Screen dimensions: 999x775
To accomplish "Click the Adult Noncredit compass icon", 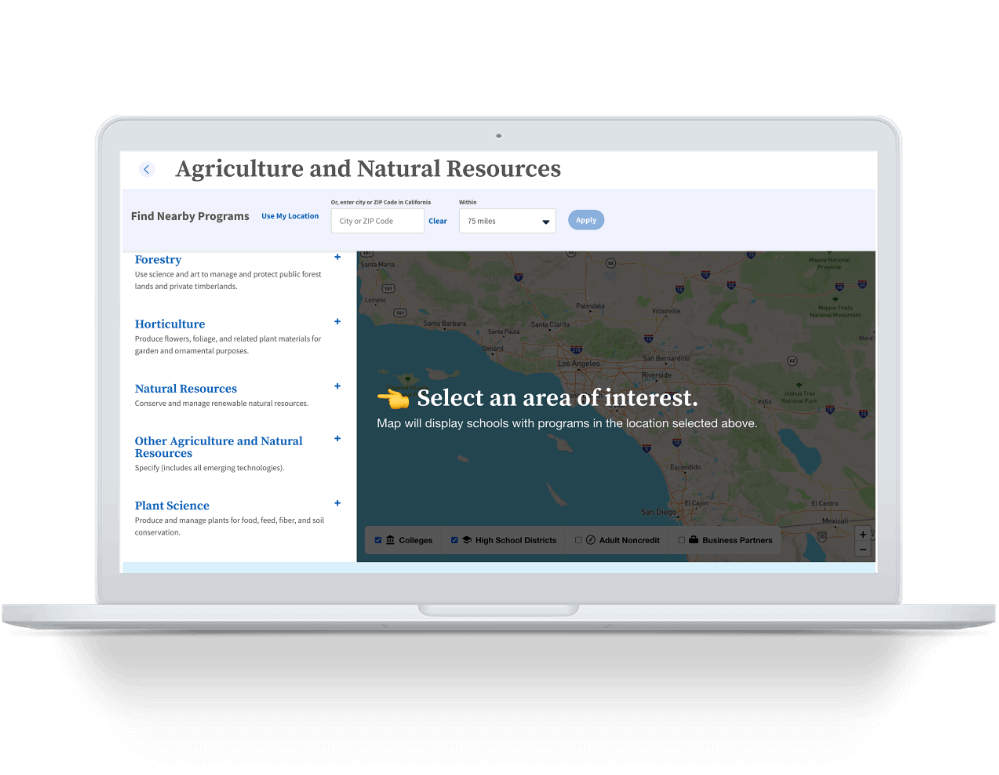I will click(x=590, y=540).
